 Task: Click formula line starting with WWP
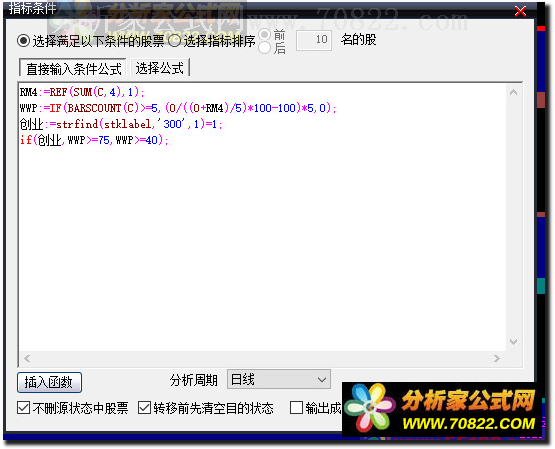178,108
